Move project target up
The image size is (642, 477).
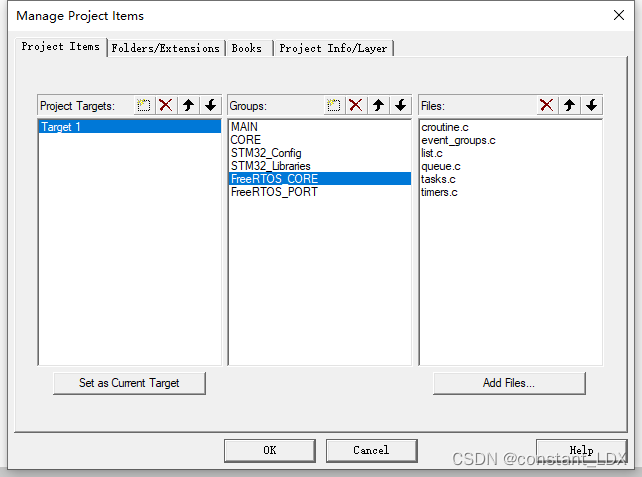[188, 105]
